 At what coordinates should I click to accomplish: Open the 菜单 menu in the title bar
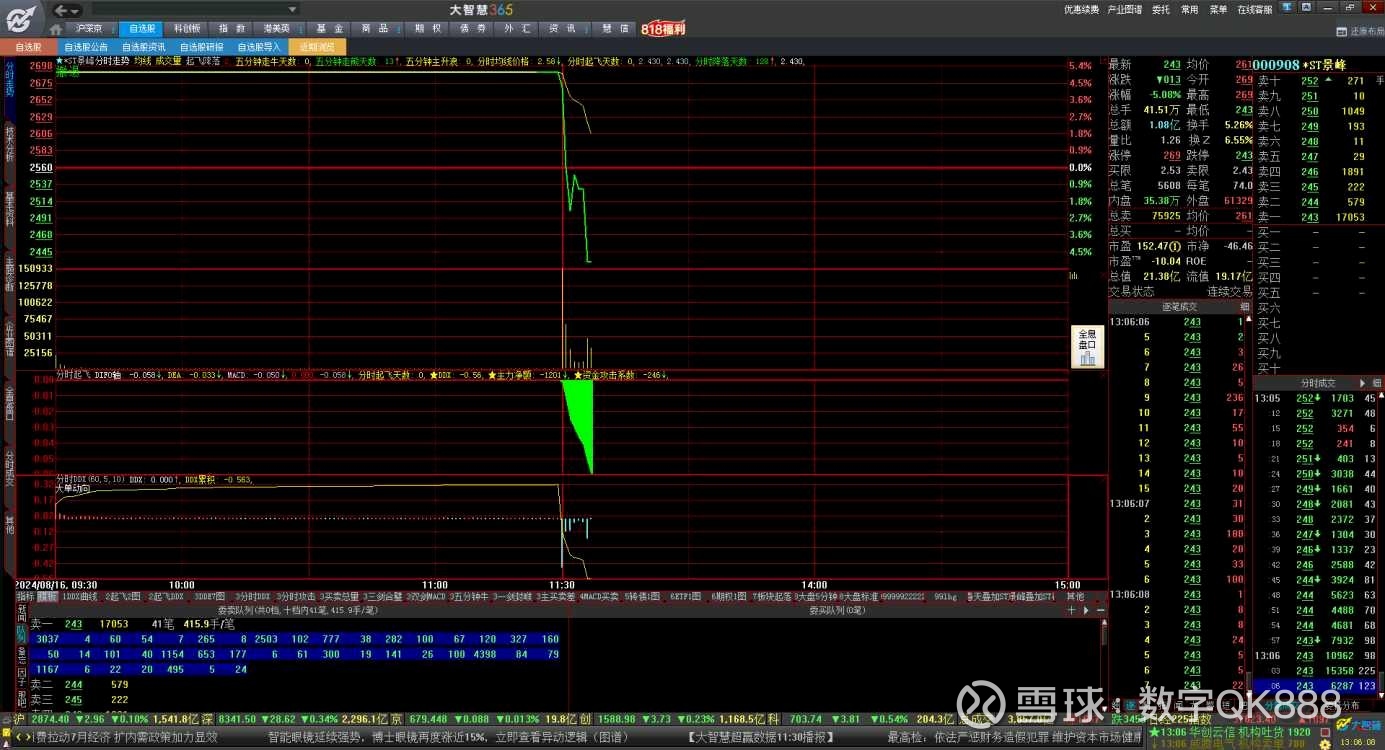[1218, 10]
